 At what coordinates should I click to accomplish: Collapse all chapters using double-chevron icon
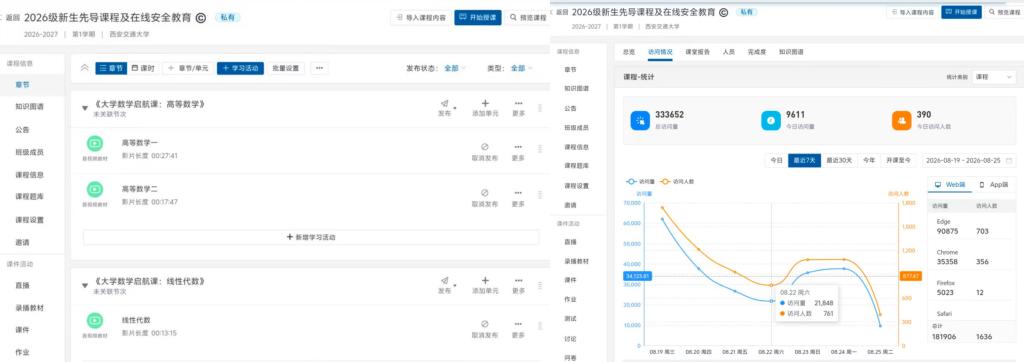[x=84, y=68]
